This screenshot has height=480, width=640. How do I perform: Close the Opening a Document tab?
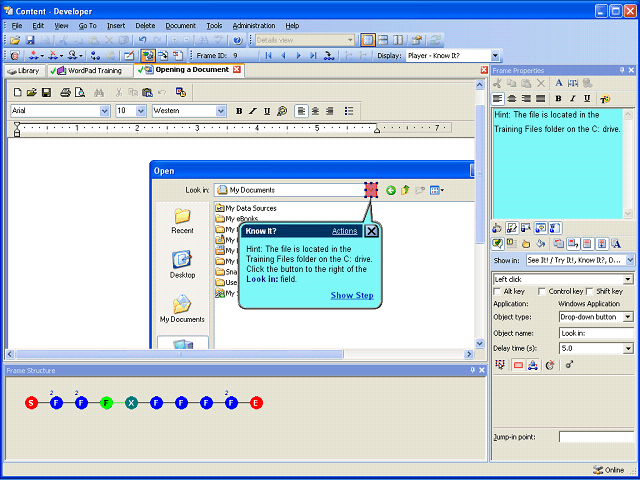(237, 70)
